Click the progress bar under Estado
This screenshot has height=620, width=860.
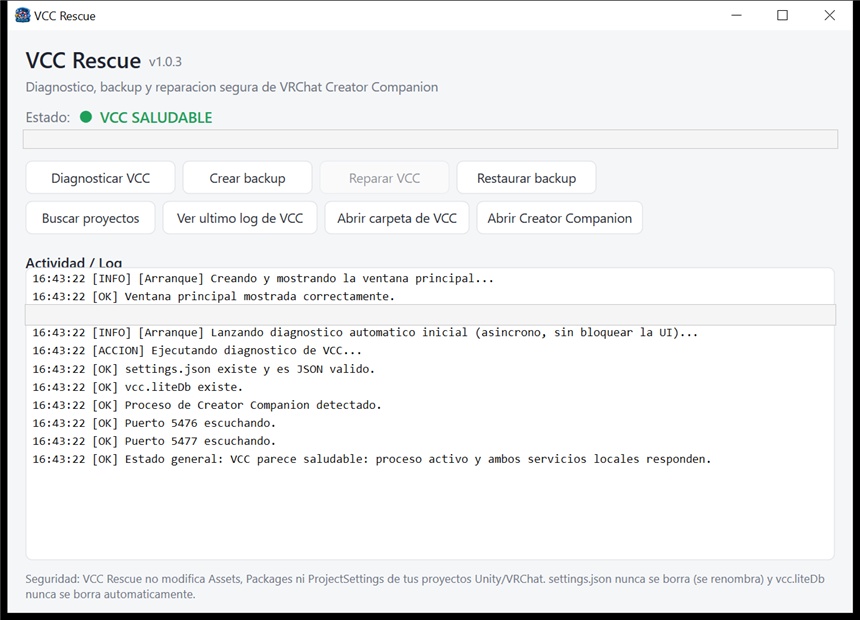click(x=430, y=139)
